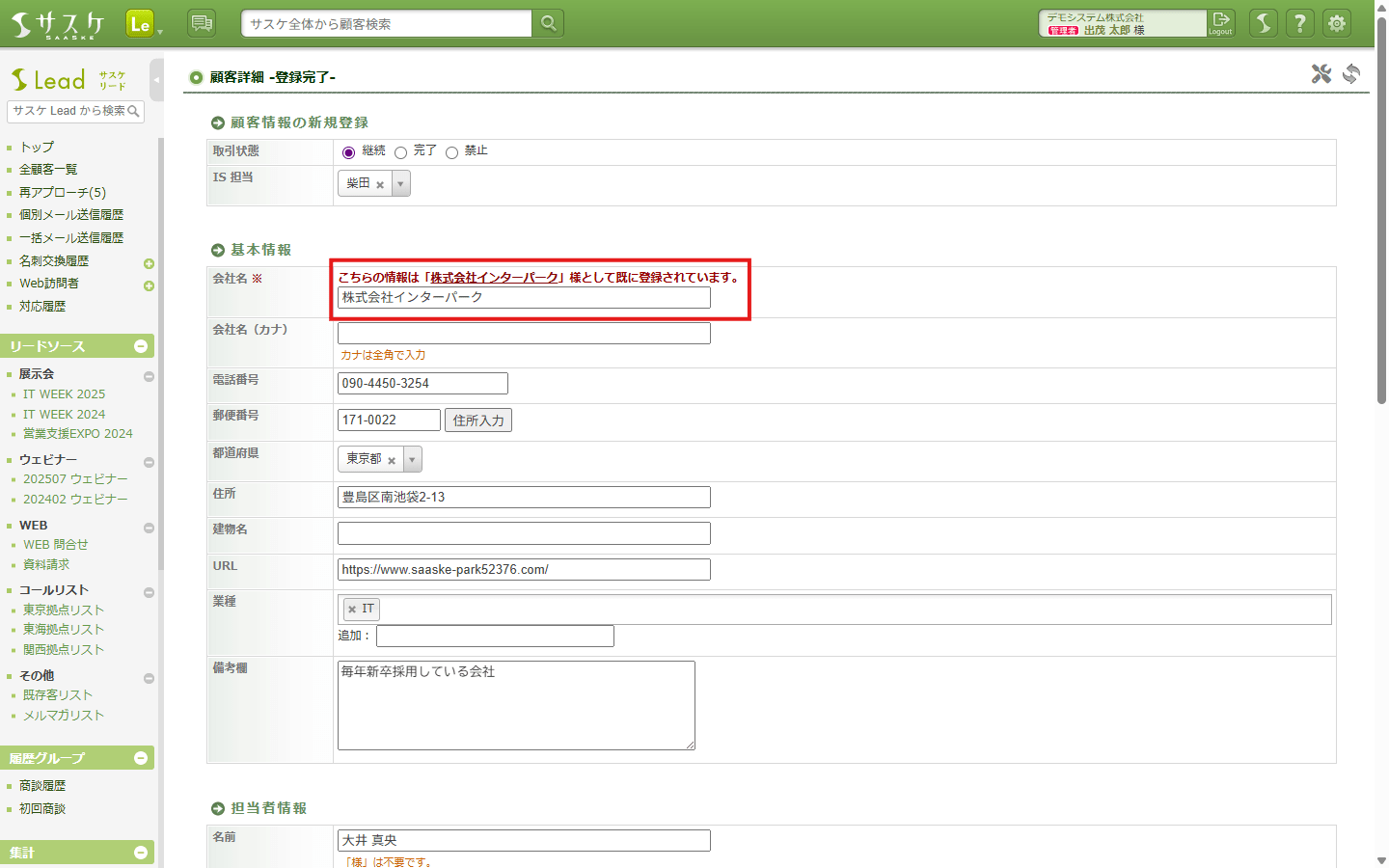Open the settings gear icon
Screen dimensions: 1389x868
[x=1337, y=23]
